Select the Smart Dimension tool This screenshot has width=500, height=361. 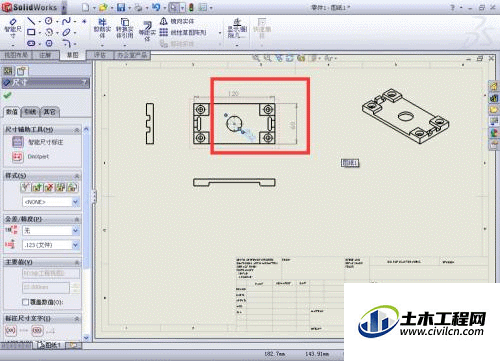pos(13,29)
